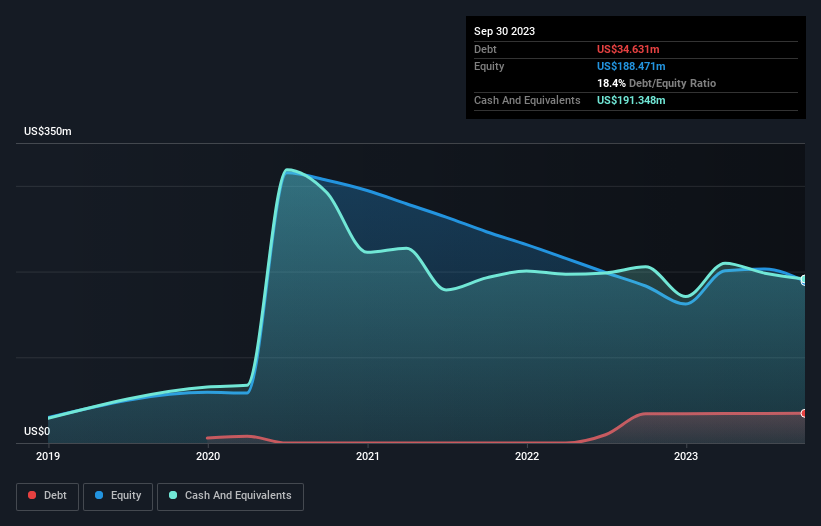Screen dimensions: 821x526
Task: Click the Cash And Equivalents tooltip label
Action: 527,100
